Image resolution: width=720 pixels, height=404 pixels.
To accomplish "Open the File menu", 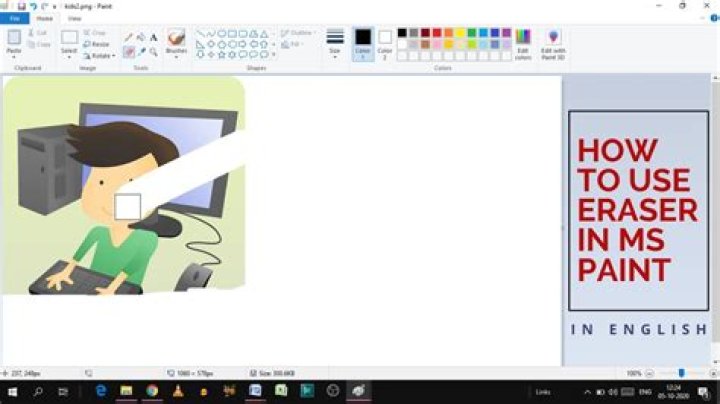I will pyautogui.click(x=15, y=18).
